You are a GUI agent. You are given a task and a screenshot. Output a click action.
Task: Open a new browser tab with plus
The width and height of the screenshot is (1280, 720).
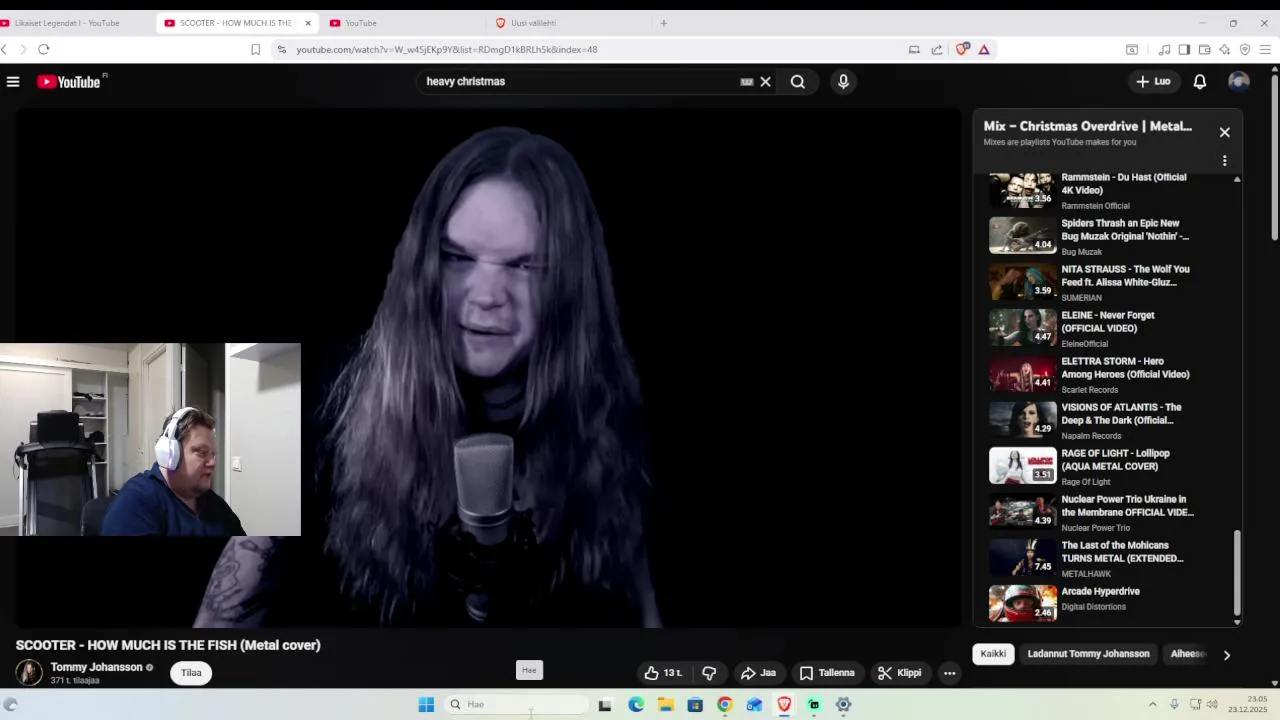(663, 23)
